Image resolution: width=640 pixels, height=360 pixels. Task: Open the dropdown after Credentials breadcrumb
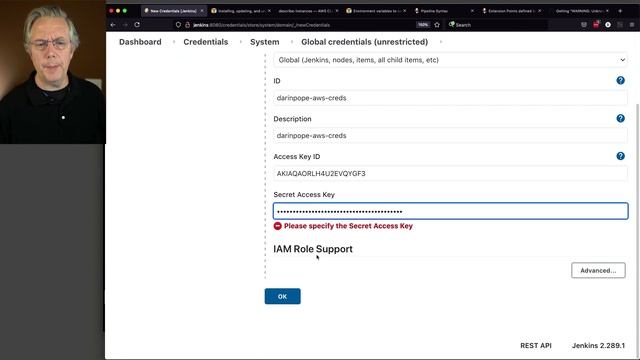(x=240, y=42)
